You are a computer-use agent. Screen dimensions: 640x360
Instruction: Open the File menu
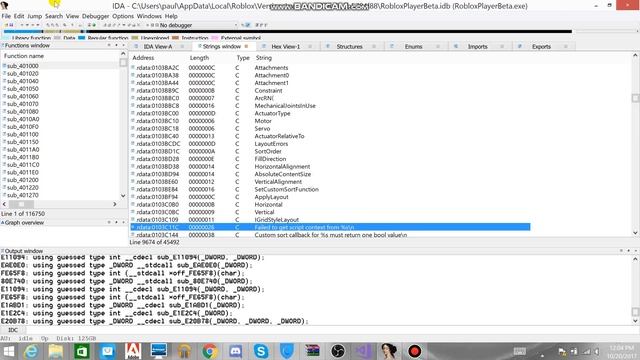coord(6,16)
